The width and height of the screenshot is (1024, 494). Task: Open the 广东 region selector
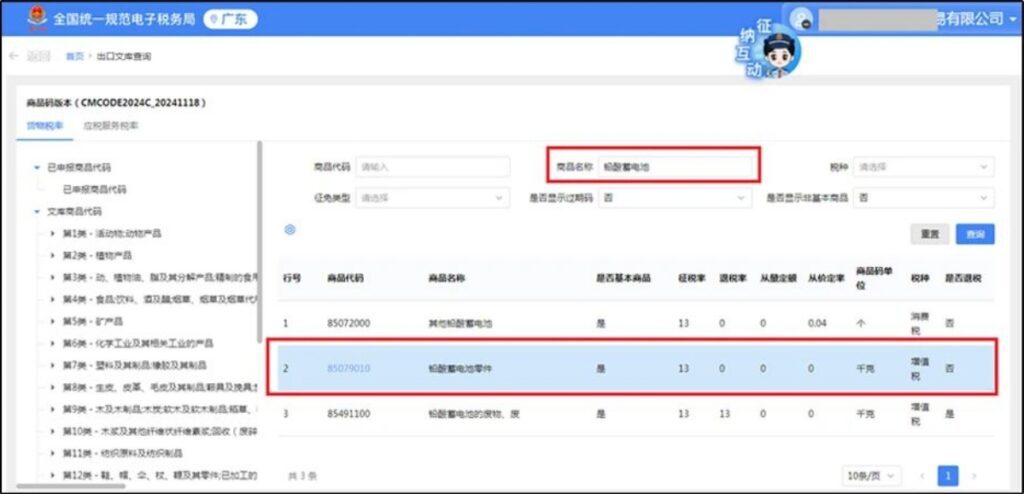pyautogui.click(x=230, y=19)
